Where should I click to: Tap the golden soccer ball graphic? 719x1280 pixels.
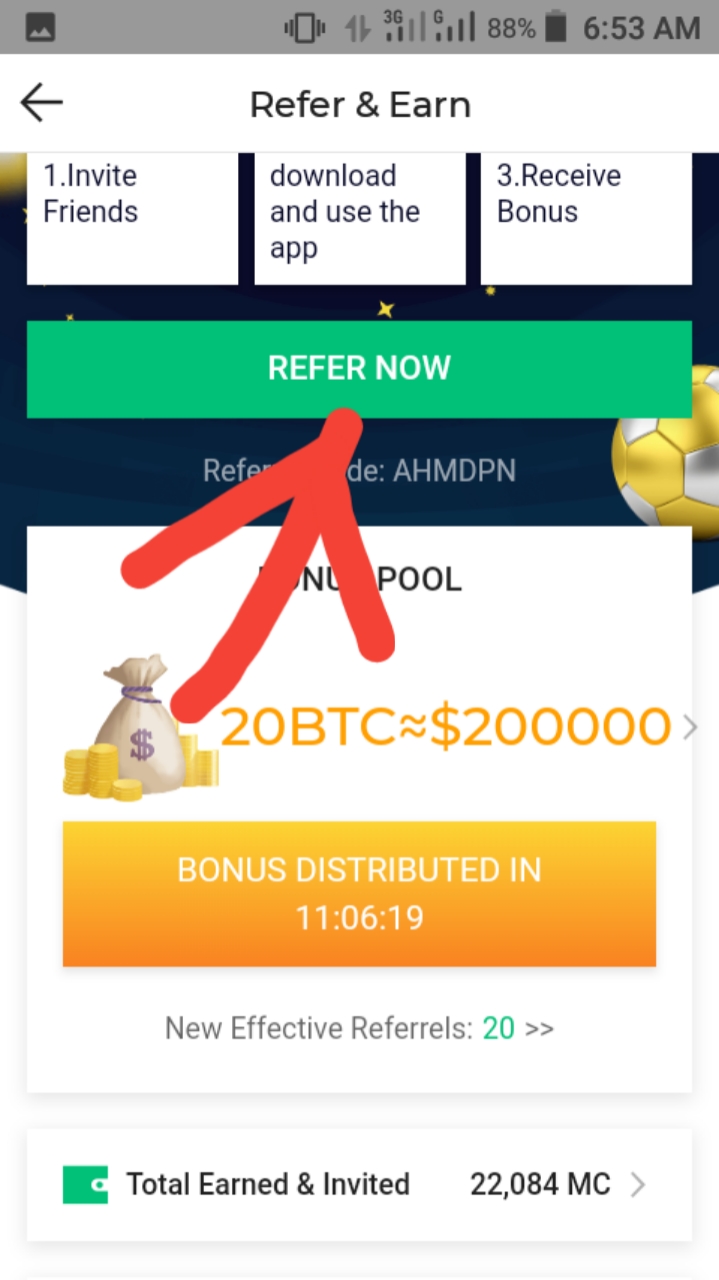tap(665, 445)
